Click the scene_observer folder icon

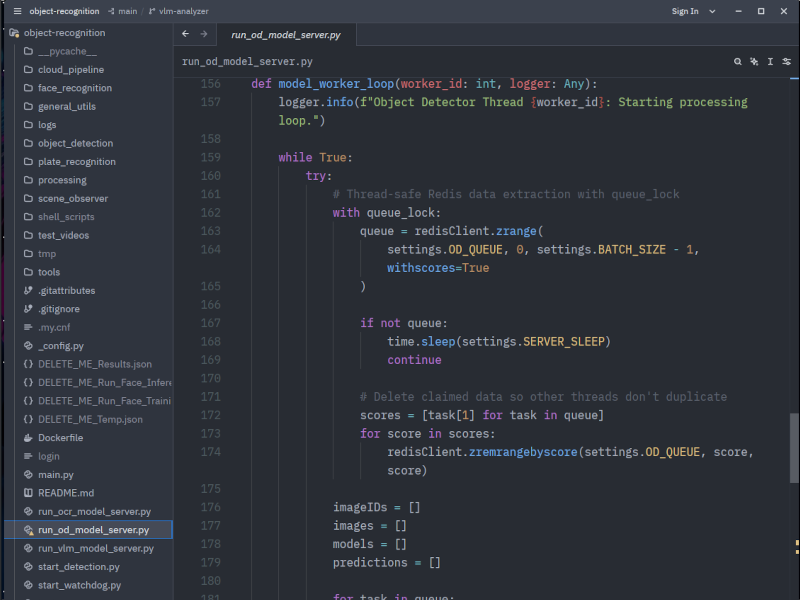[x=29, y=198]
